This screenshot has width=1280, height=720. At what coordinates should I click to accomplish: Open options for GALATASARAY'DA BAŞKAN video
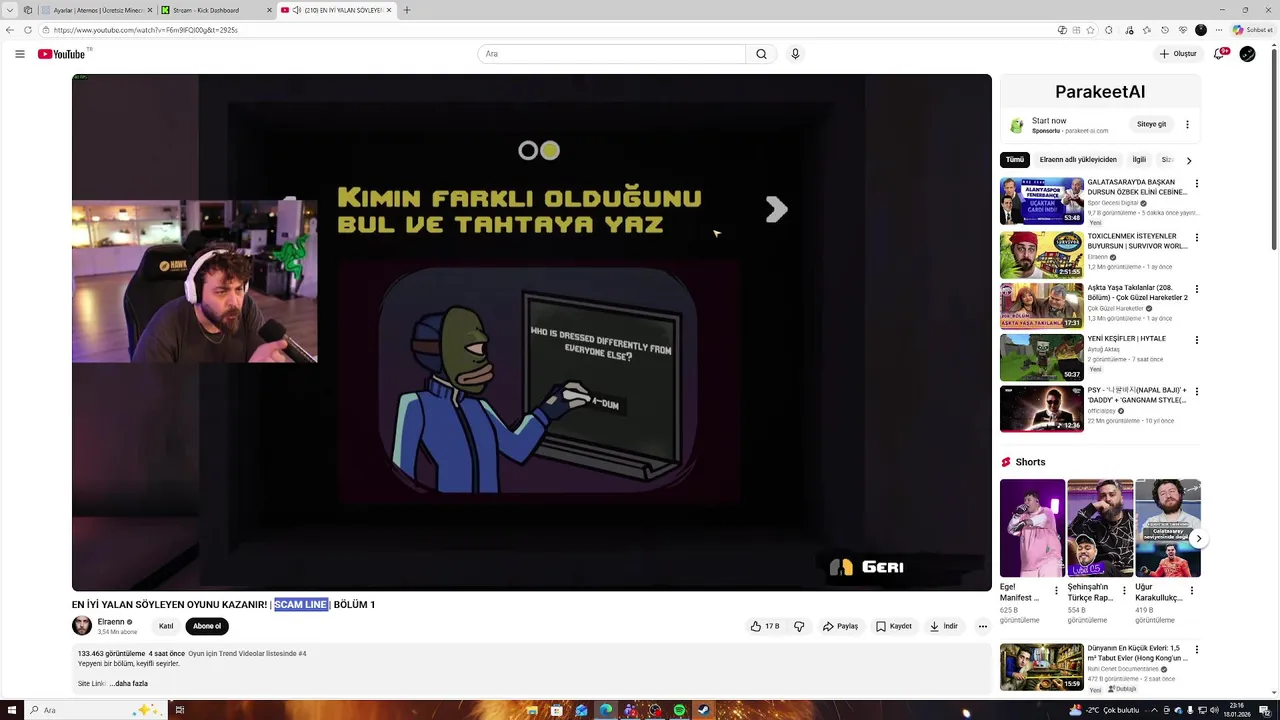tap(1196, 184)
